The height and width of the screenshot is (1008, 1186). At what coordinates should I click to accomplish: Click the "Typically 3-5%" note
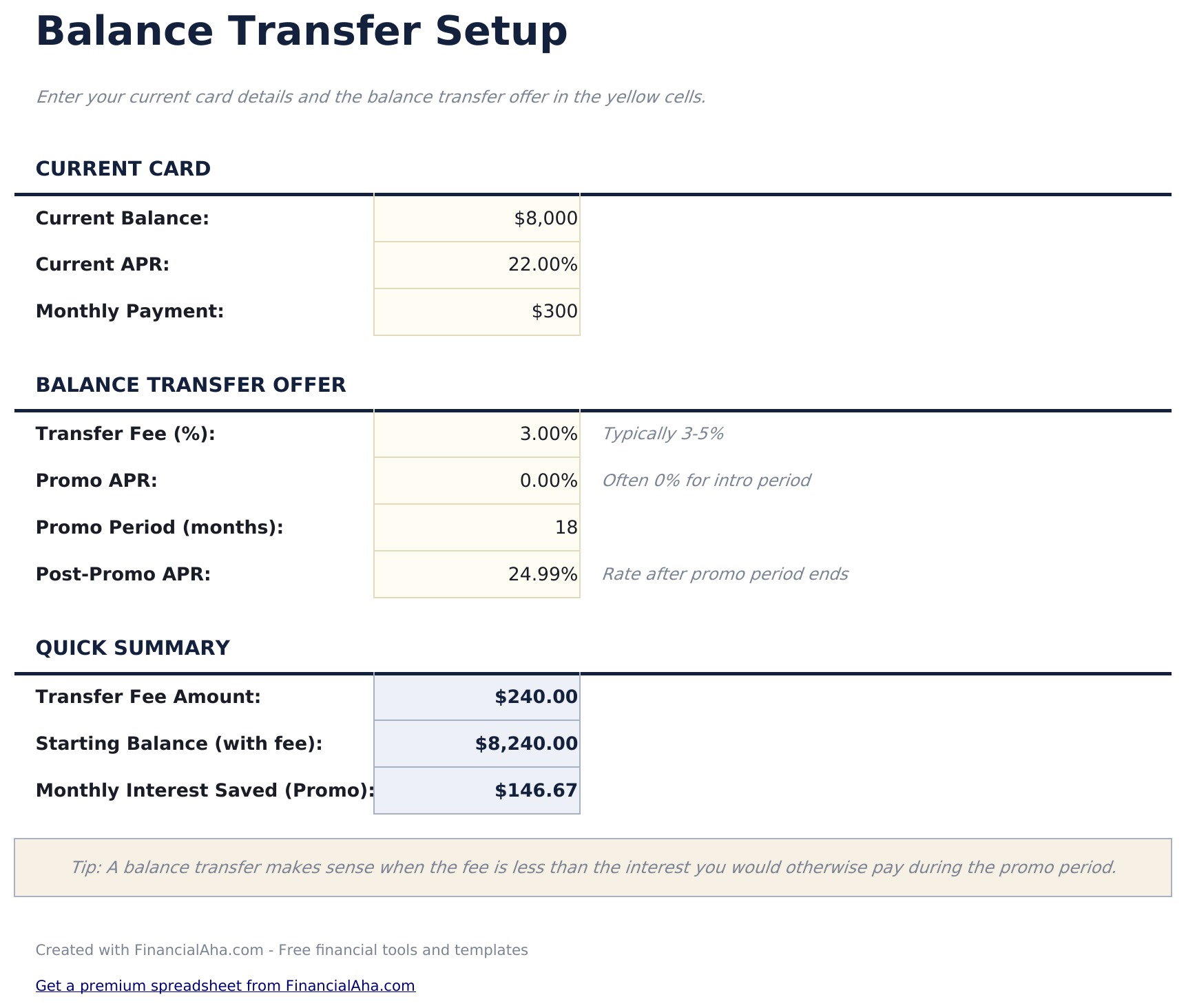coord(663,434)
